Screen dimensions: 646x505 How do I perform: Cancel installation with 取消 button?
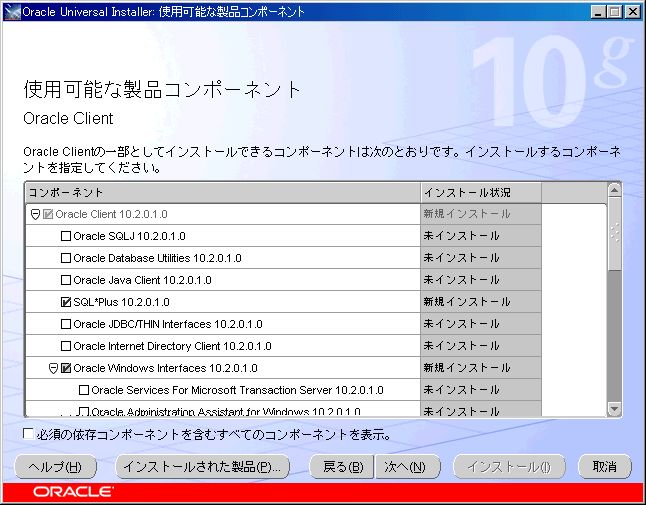coord(605,467)
